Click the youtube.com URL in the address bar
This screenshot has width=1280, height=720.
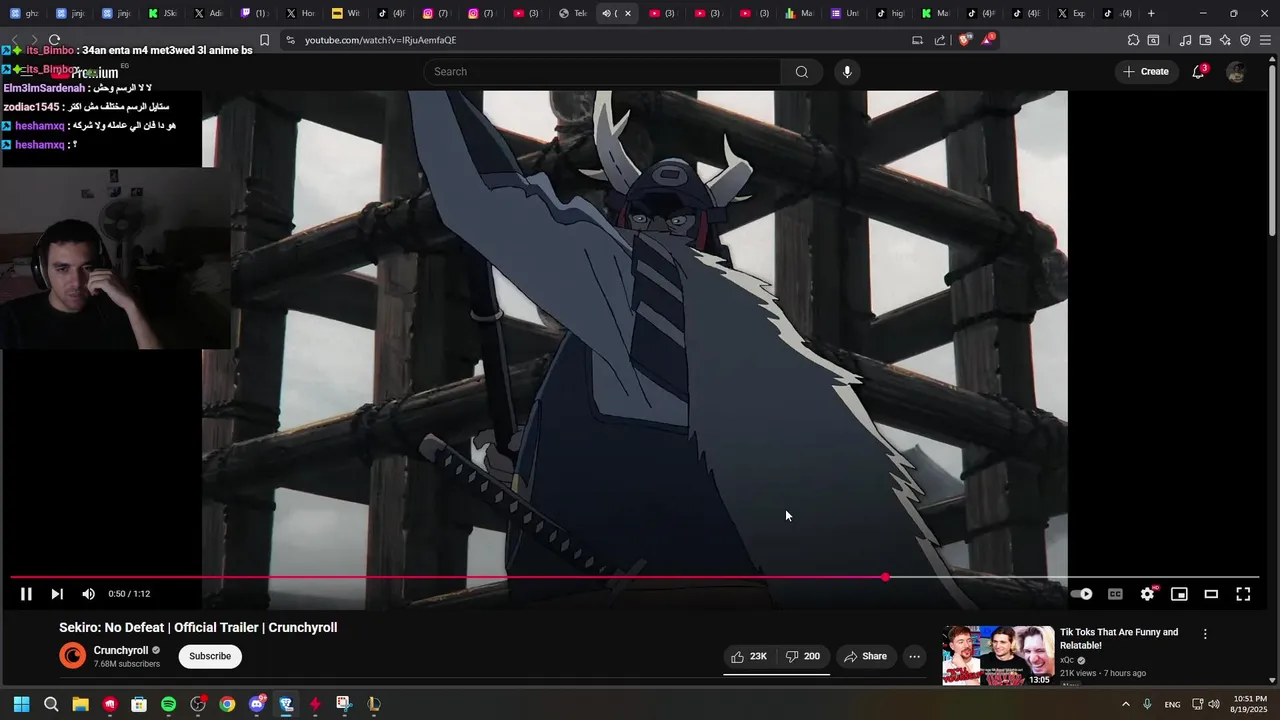pos(380,40)
